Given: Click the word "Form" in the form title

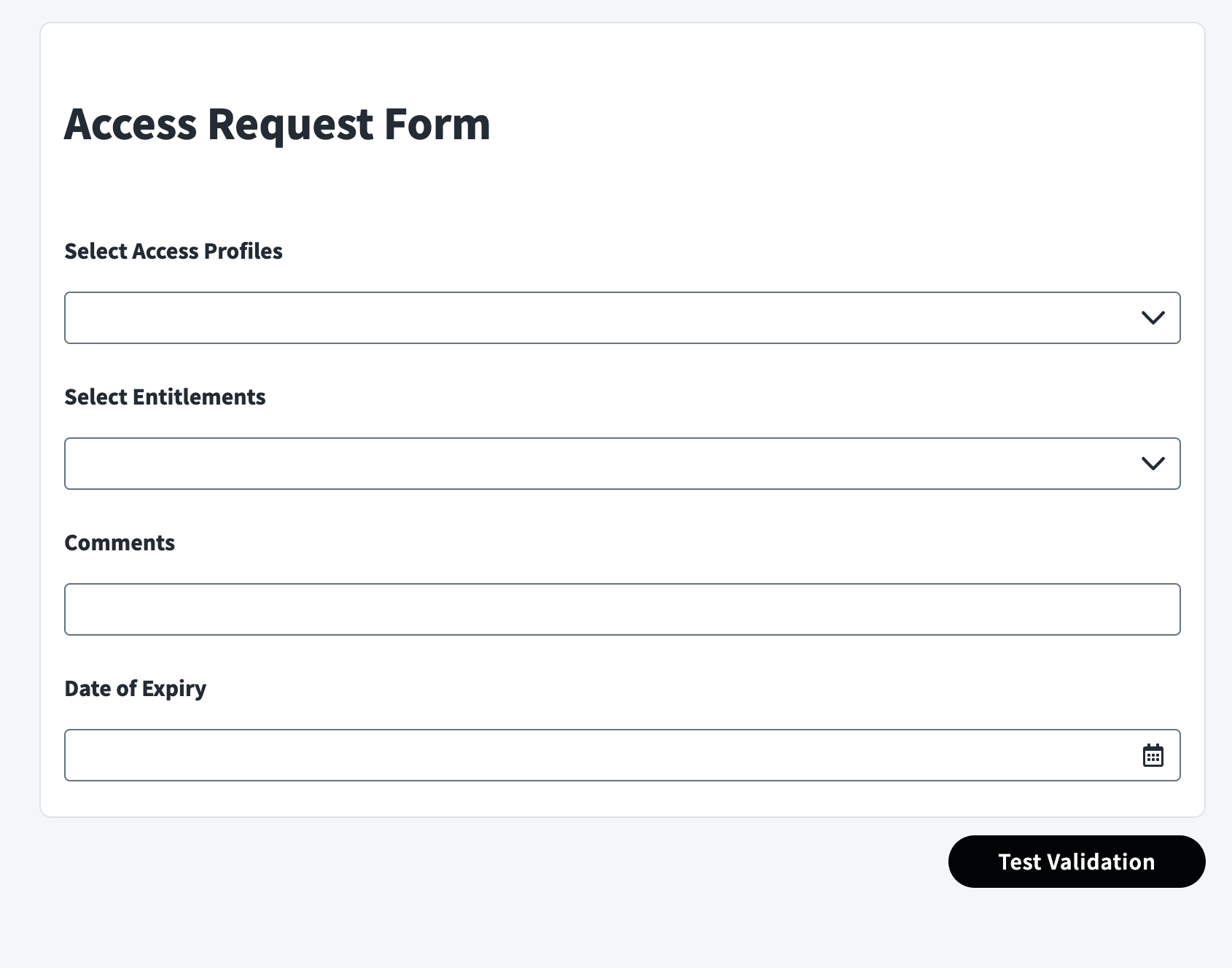Looking at the screenshot, I should (x=437, y=124).
